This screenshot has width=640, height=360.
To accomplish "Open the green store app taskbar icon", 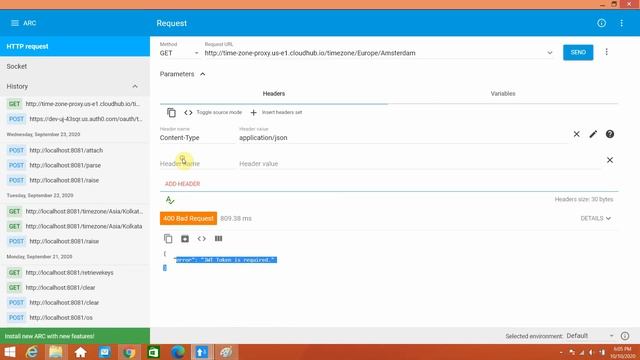I will point(153,352).
